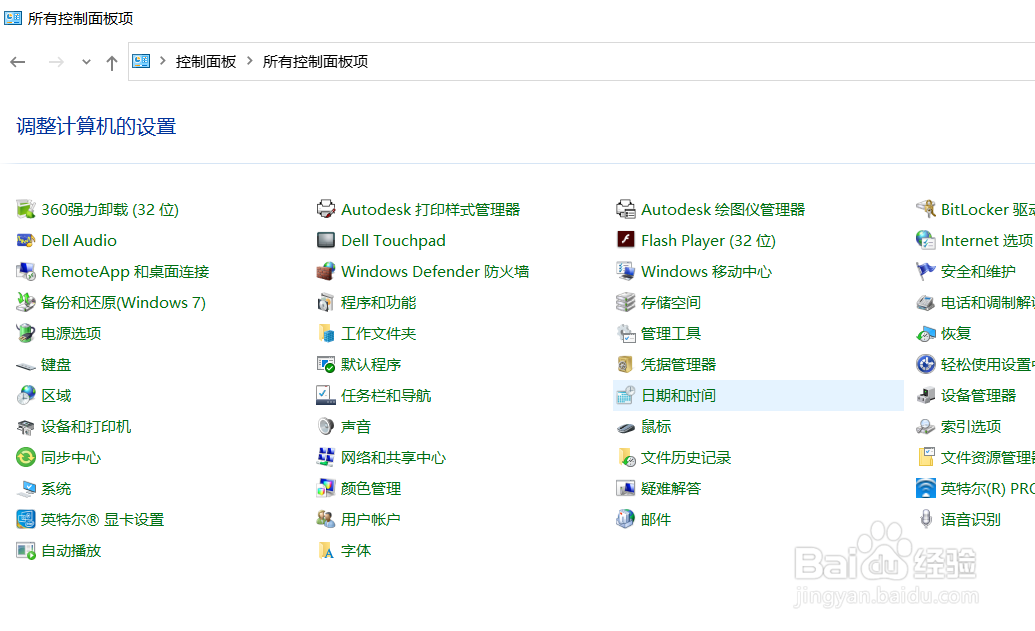
Task: Open the 邮件 mail icon
Action: pos(626,519)
